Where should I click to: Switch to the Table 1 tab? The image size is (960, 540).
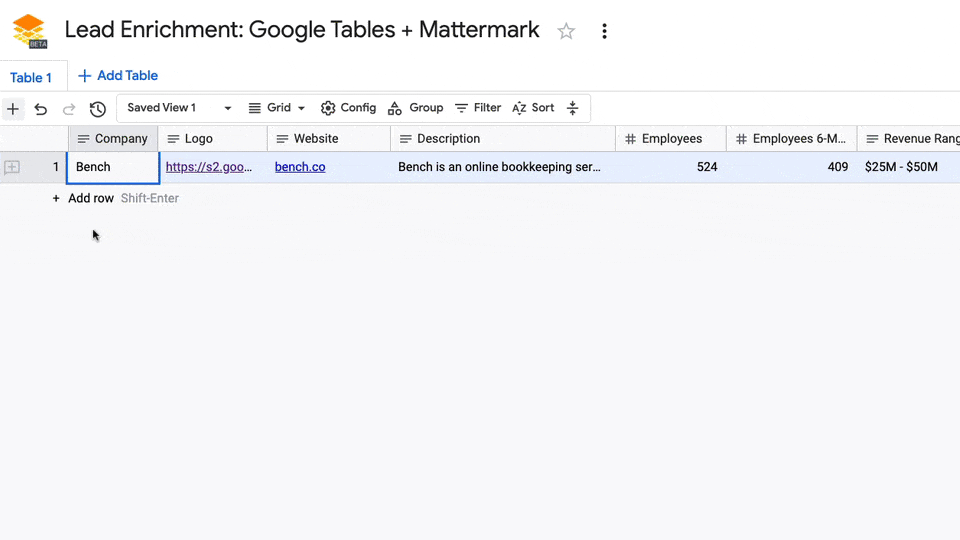pyautogui.click(x=31, y=78)
